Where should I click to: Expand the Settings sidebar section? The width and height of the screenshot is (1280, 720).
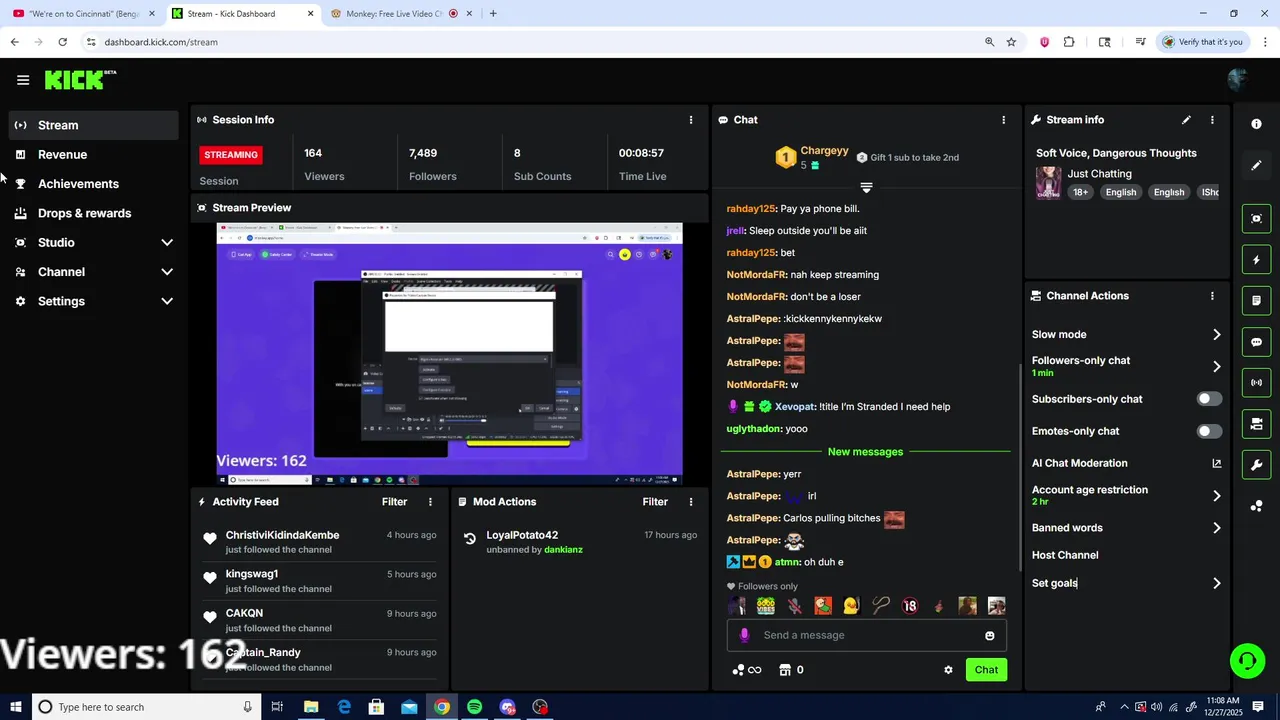[x=167, y=301]
